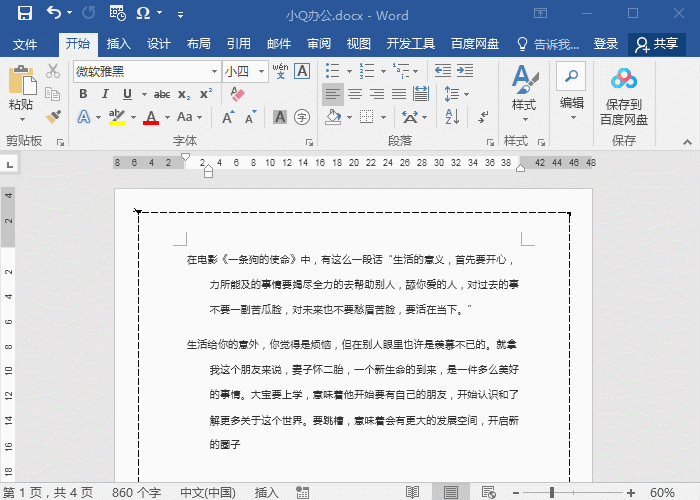
Task: Click the Justify alignment icon
Action: point(398,94)
